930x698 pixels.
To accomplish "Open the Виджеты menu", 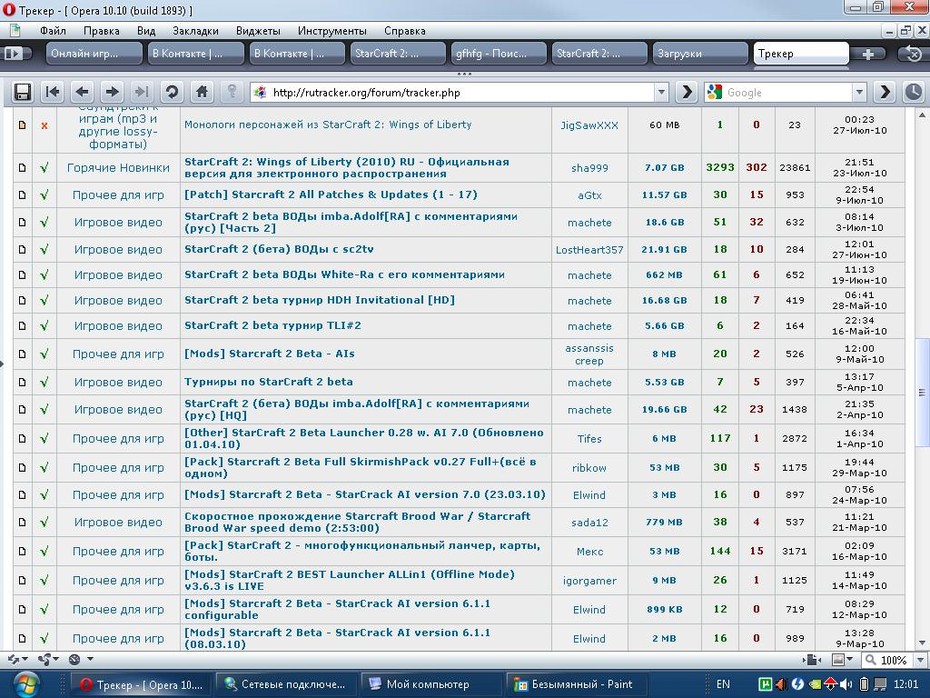I will coord(258,31).
